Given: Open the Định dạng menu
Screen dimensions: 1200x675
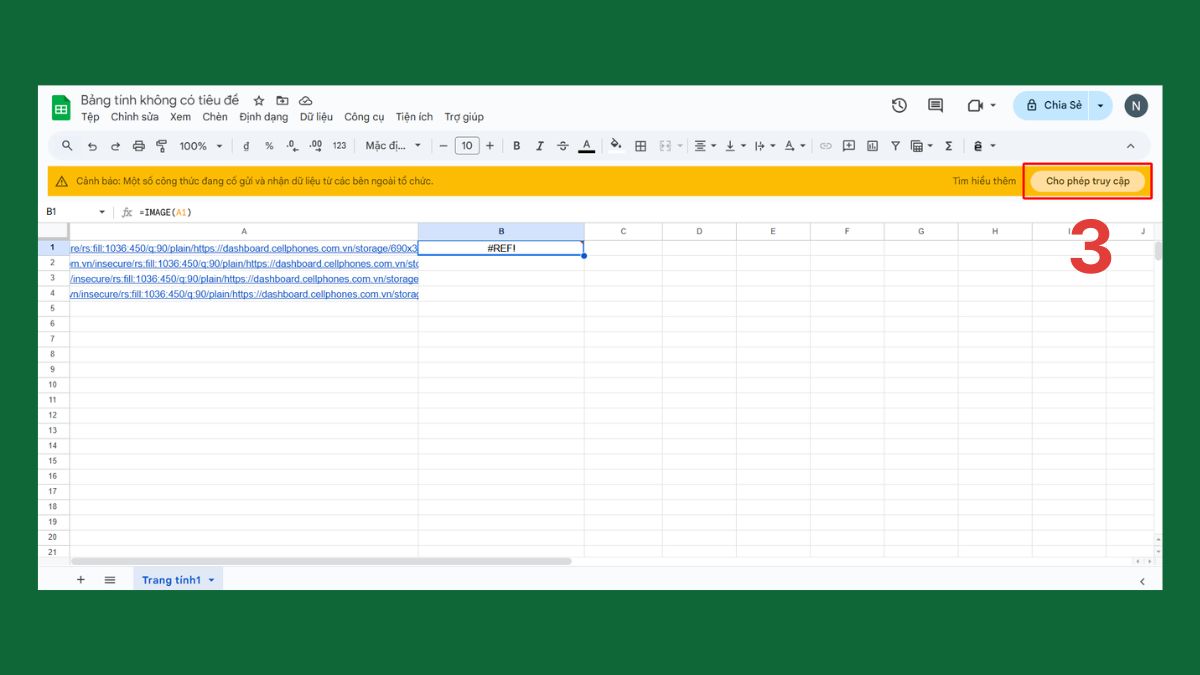Looking at the screenshot, I should 263,117.
